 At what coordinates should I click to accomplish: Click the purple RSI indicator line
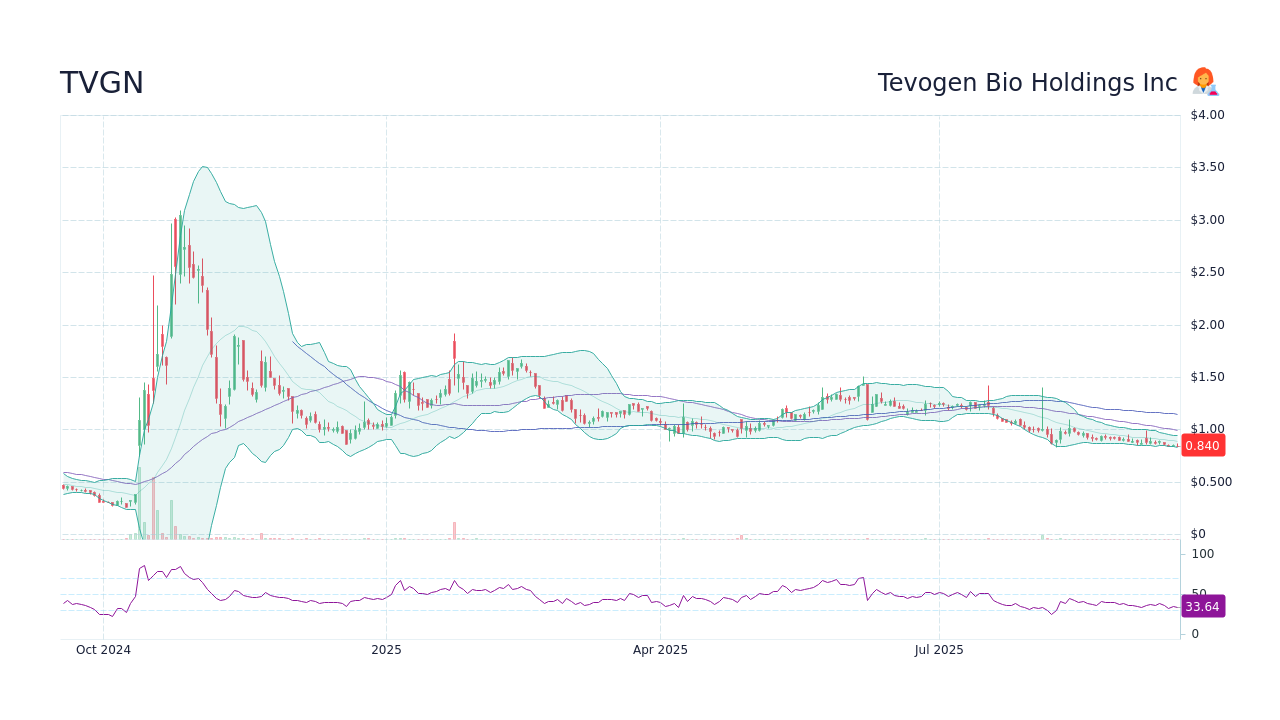tap(600, 600)
